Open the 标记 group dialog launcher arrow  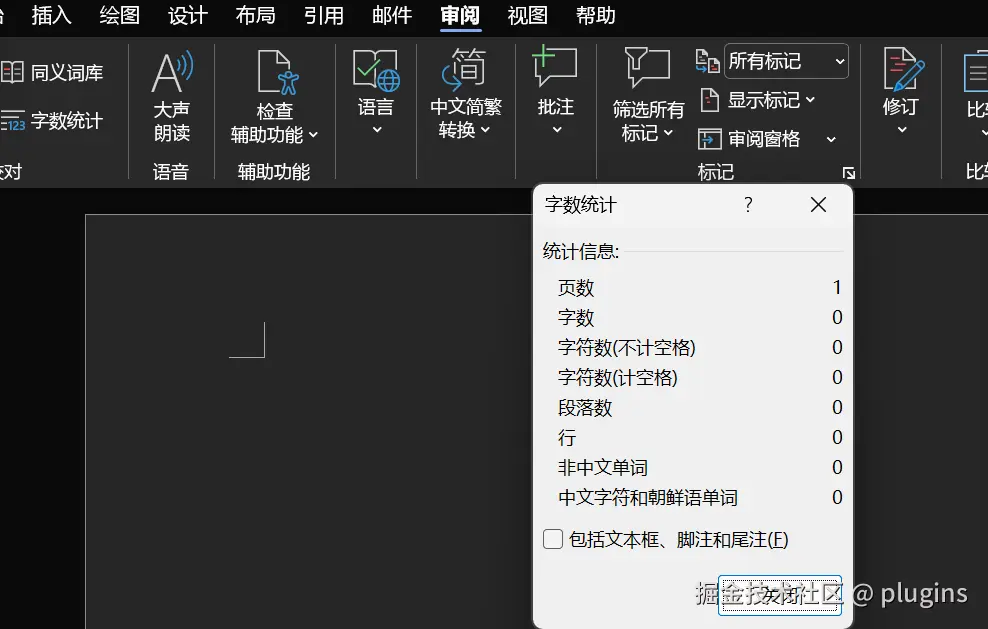(849, 172)
